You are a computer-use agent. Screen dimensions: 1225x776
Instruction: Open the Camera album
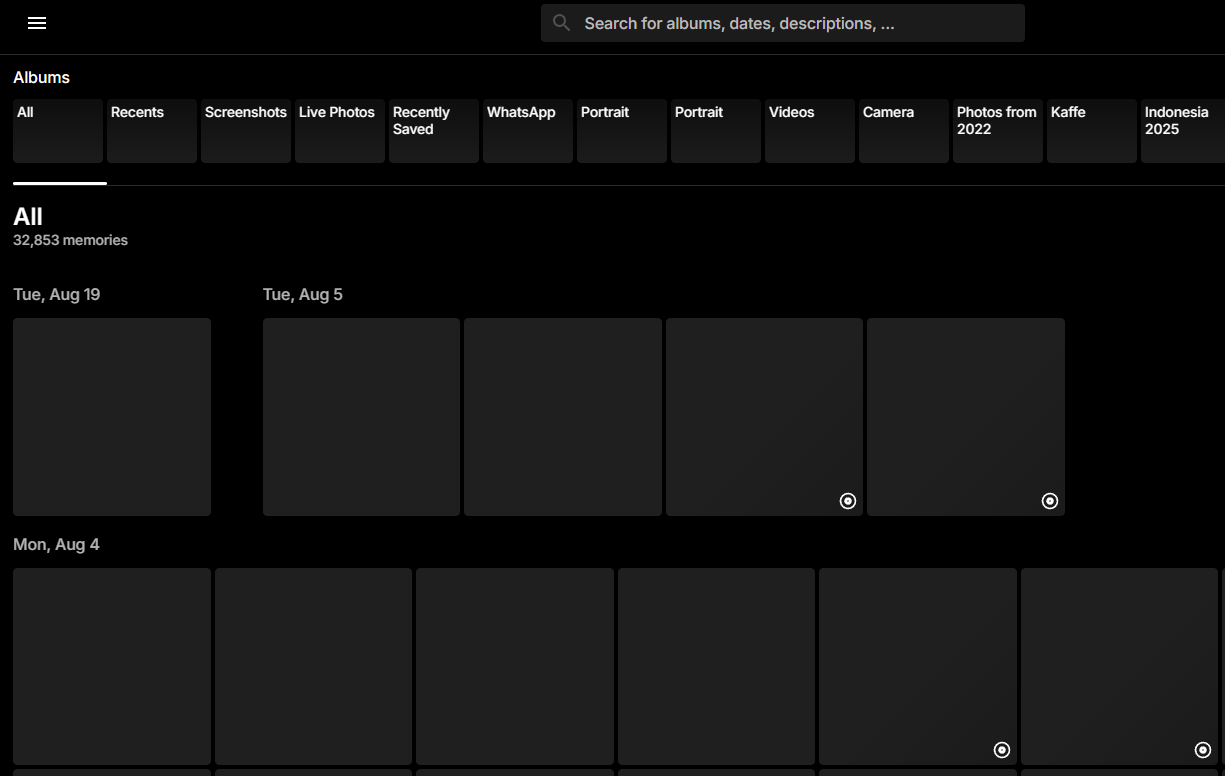tap(904, 131)
